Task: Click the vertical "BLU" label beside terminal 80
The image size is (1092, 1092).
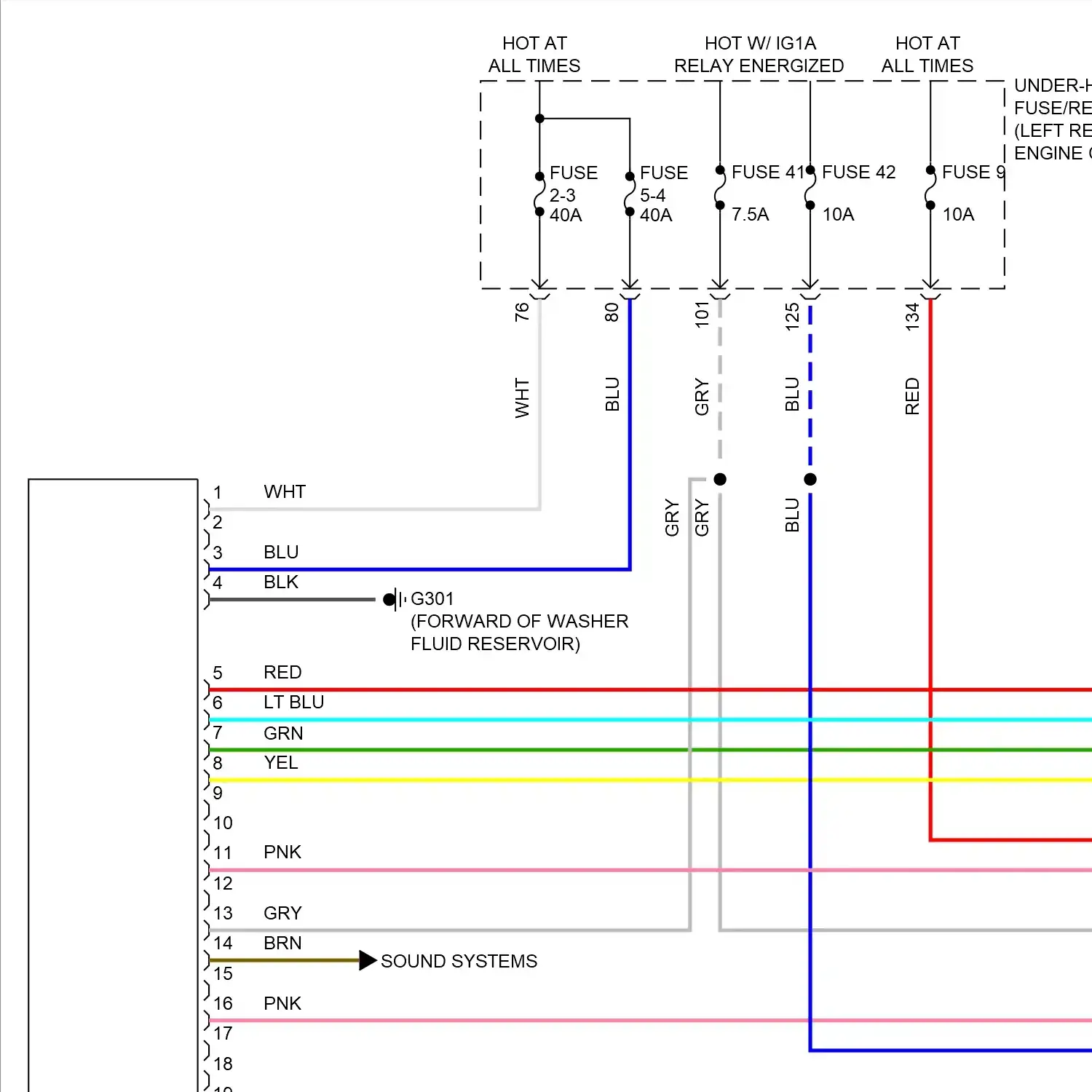Action: 612,394
